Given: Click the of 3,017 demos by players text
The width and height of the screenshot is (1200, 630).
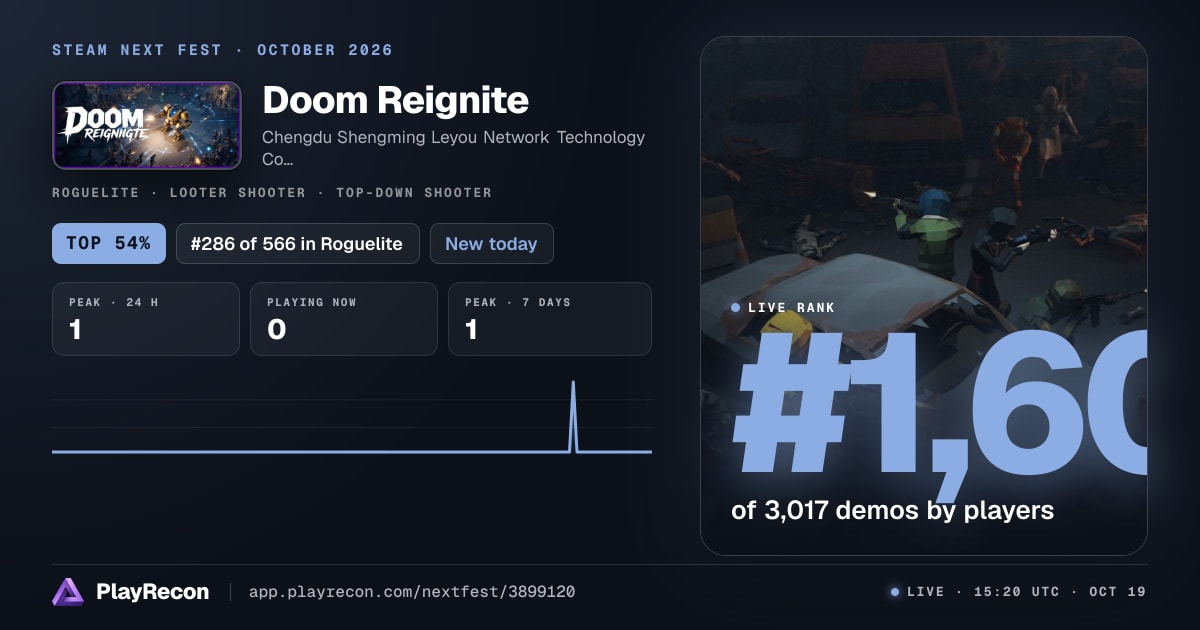Looking at the screenshot, I should coord(892,510).
